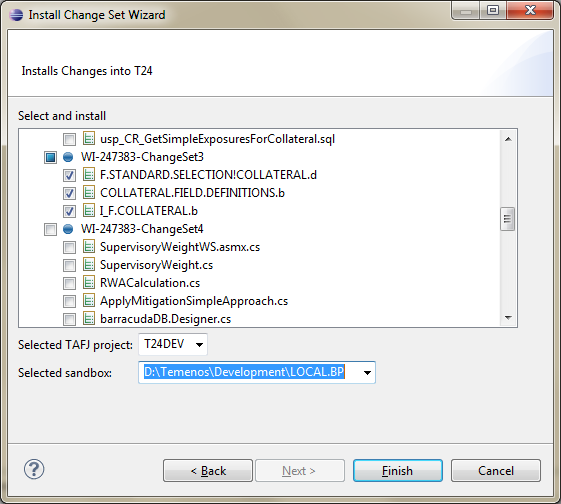
Task: Open the Selected TAFJ project dropdown
Action: (x=173, y=344)
